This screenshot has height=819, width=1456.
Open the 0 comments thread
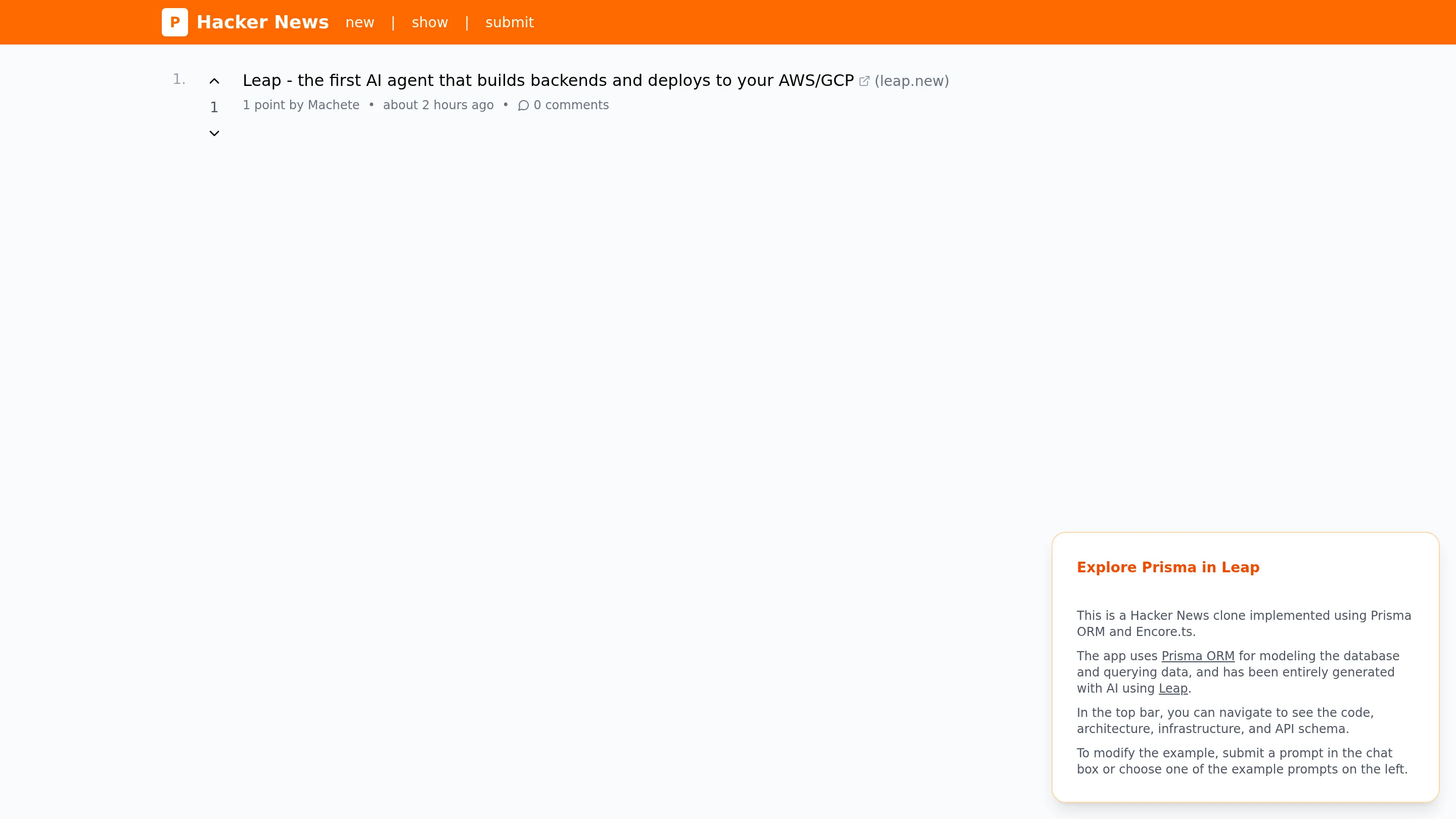coord(571,105)
